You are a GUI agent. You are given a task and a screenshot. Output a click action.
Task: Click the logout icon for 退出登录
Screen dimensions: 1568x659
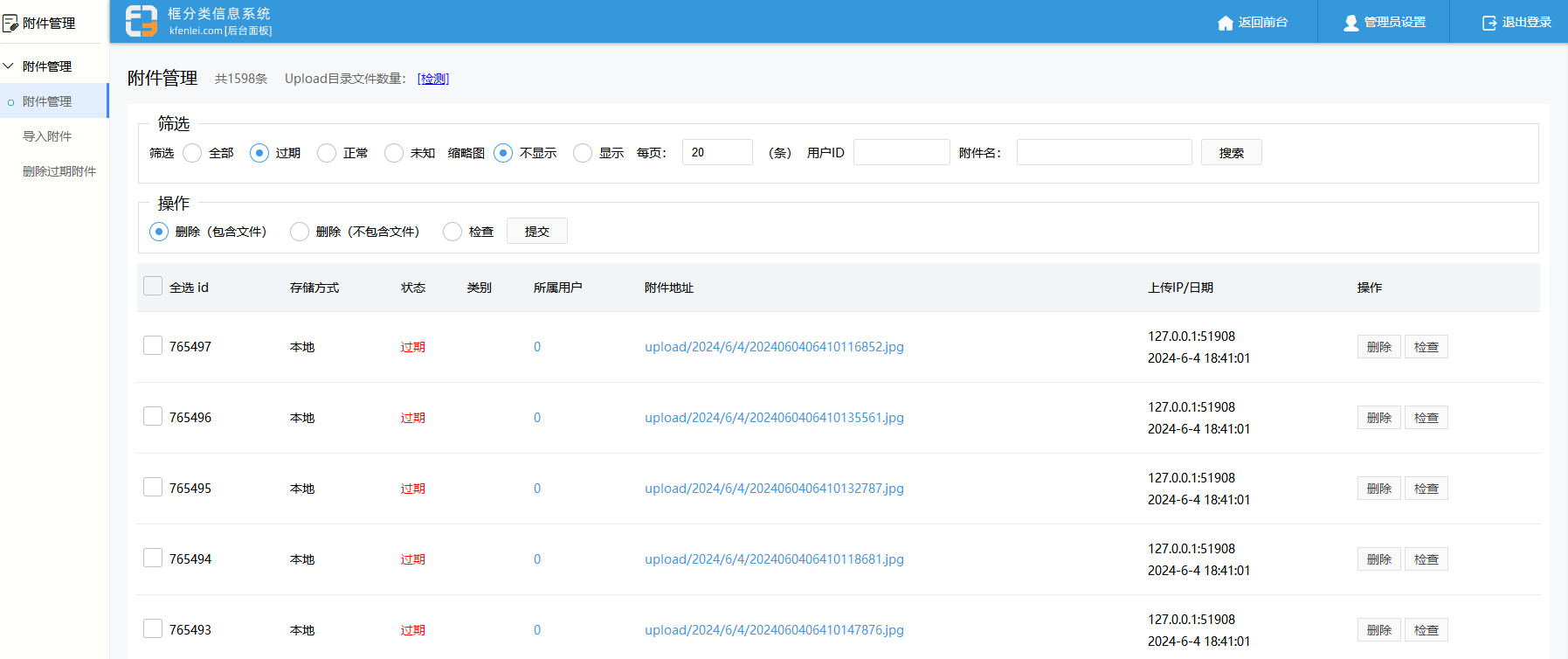pyautogui.click(x=1489, y=23)
